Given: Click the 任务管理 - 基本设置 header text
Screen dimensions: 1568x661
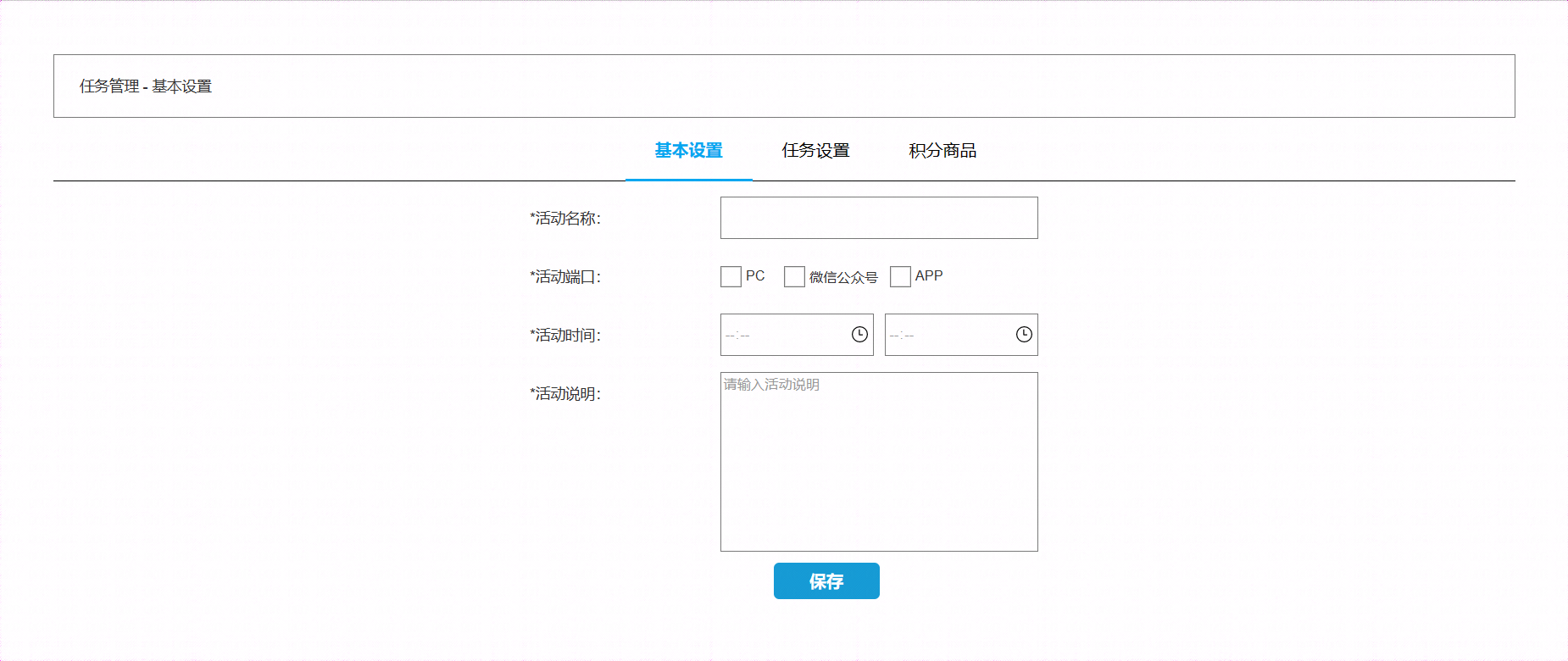Looking at the screenshot, I should [x=146, y=86].
